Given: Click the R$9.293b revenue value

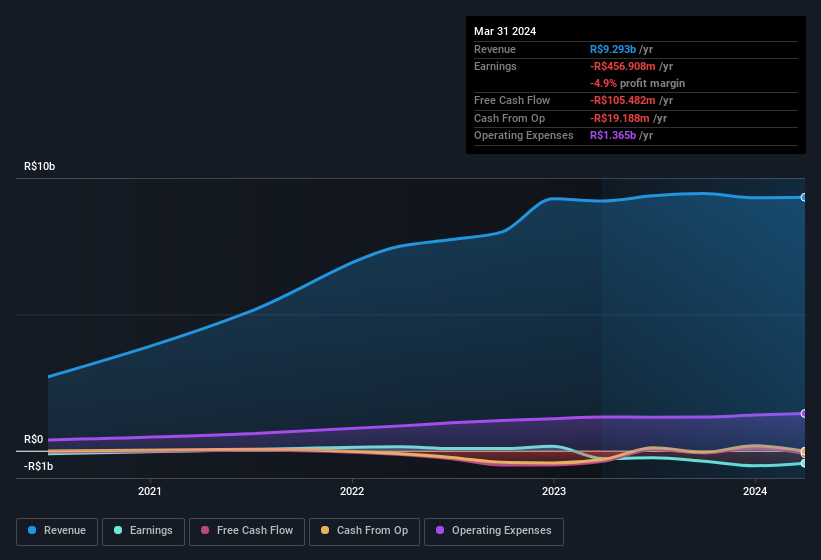Looking at the screenshot, I should (613, 49).
